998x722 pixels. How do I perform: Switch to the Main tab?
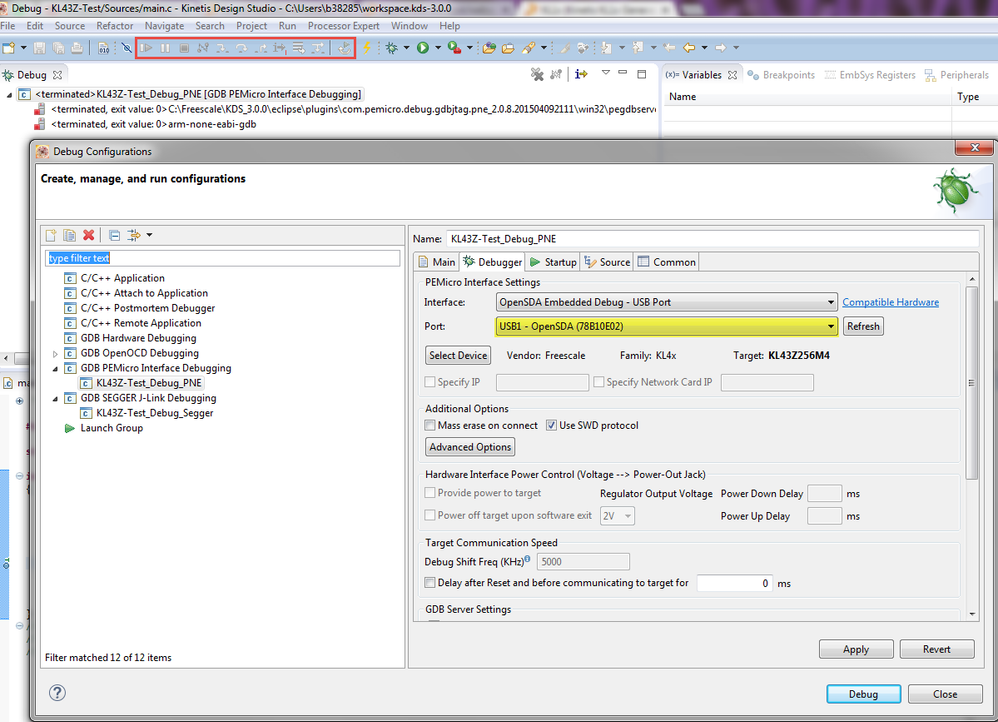437,262
